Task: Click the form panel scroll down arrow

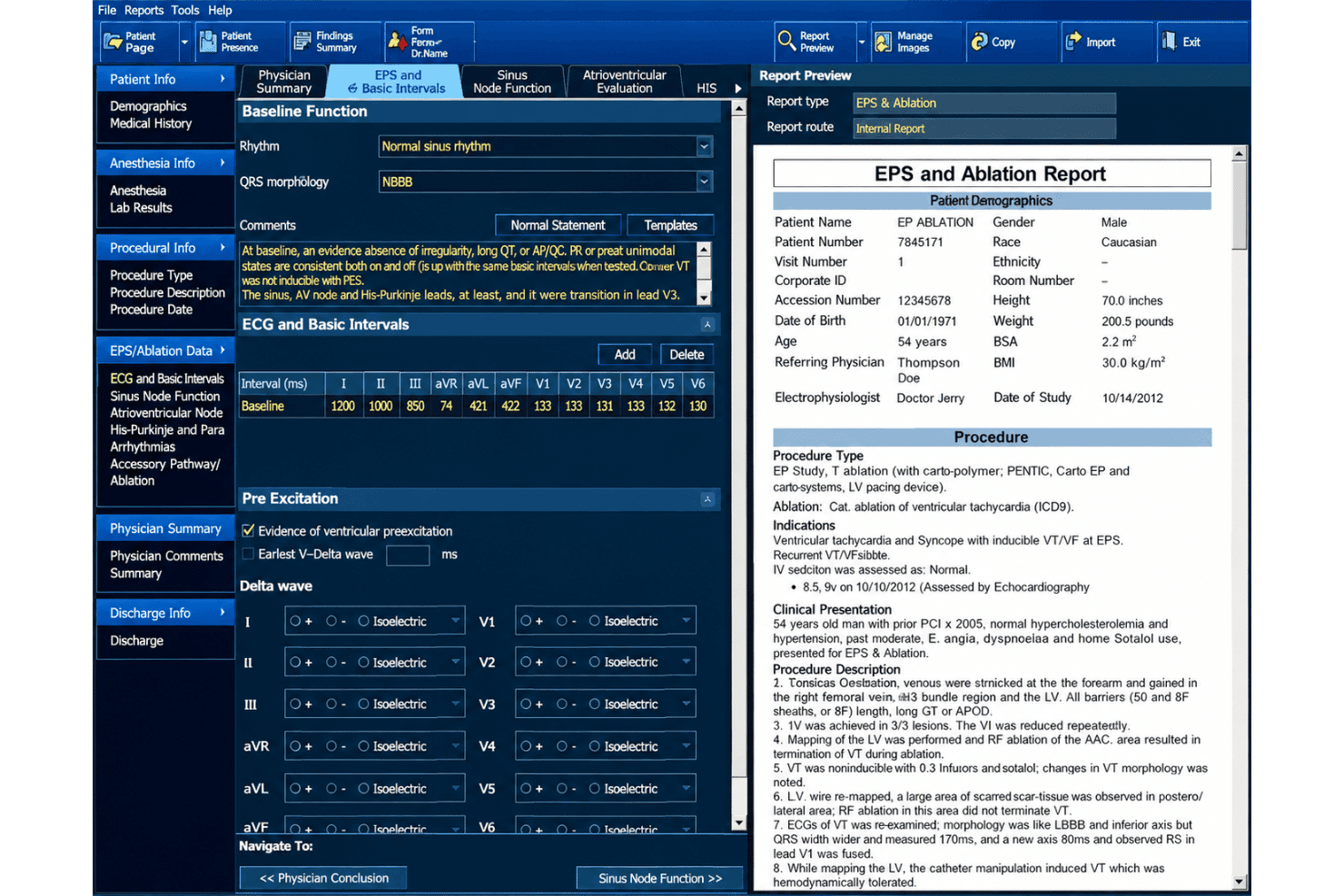Action: point(739,823)
